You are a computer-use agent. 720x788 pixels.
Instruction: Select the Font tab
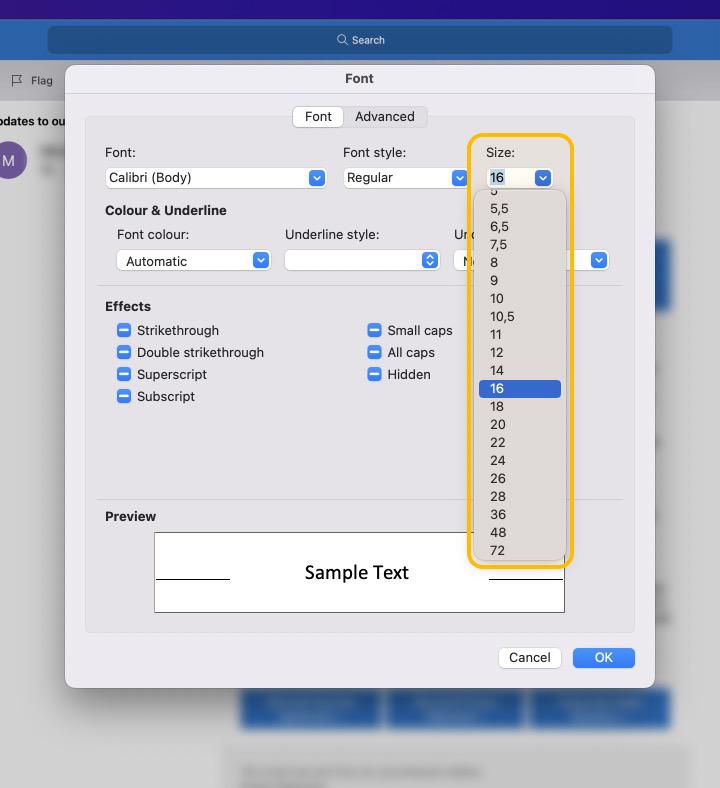(318, 116)
